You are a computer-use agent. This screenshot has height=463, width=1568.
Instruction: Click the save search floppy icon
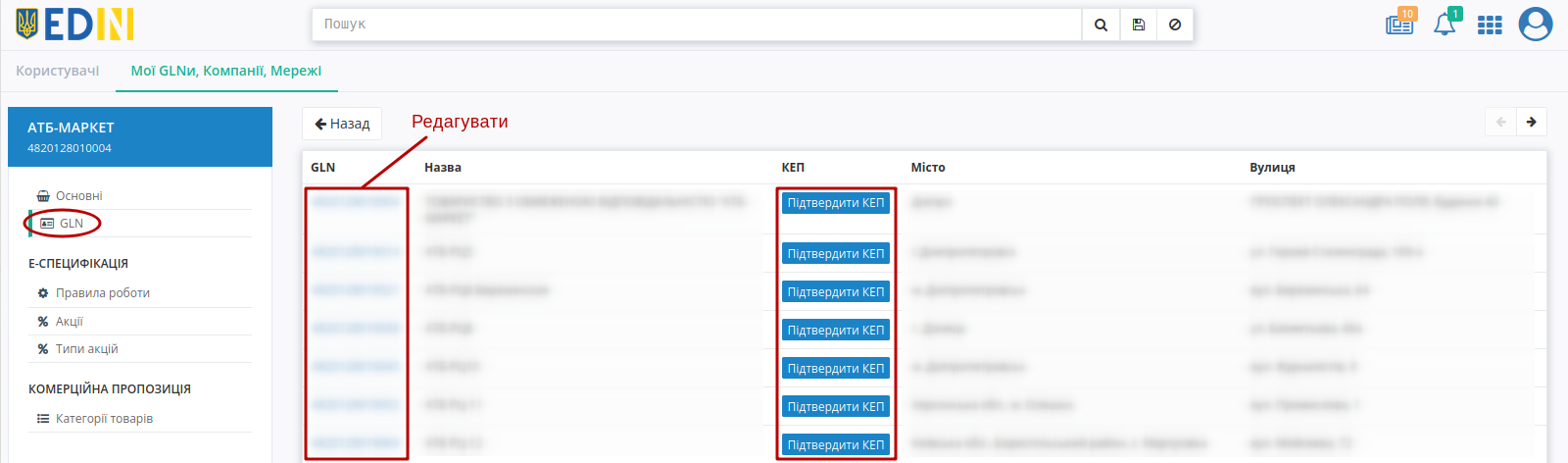pyautogui.click(x=1138, y=25)
